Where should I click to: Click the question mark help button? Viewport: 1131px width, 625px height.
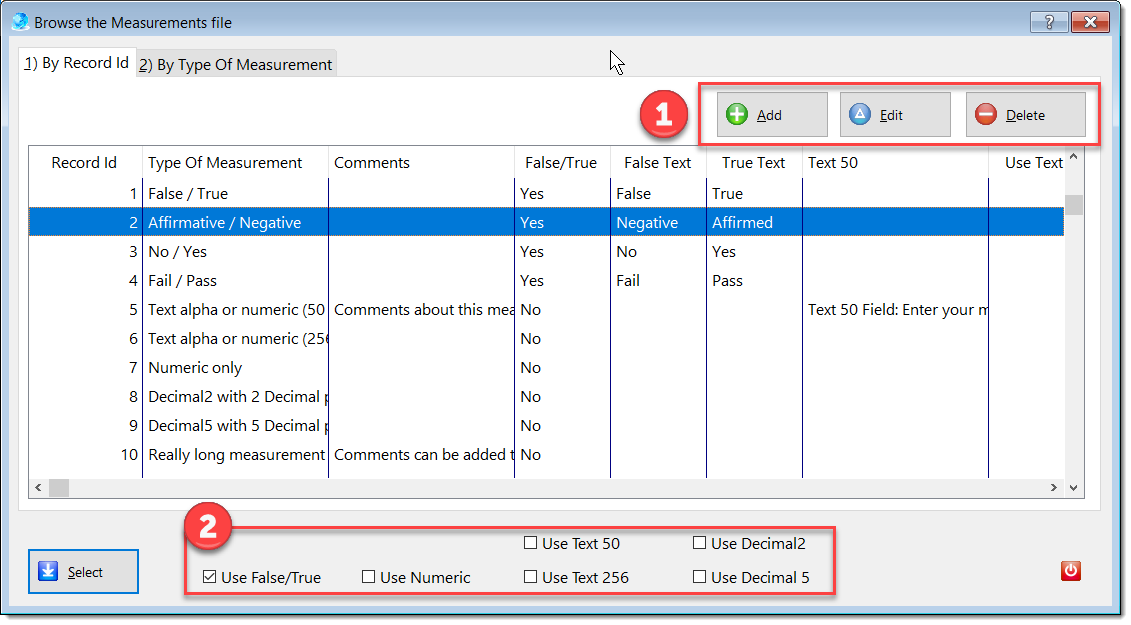[x=1048, y=22]
